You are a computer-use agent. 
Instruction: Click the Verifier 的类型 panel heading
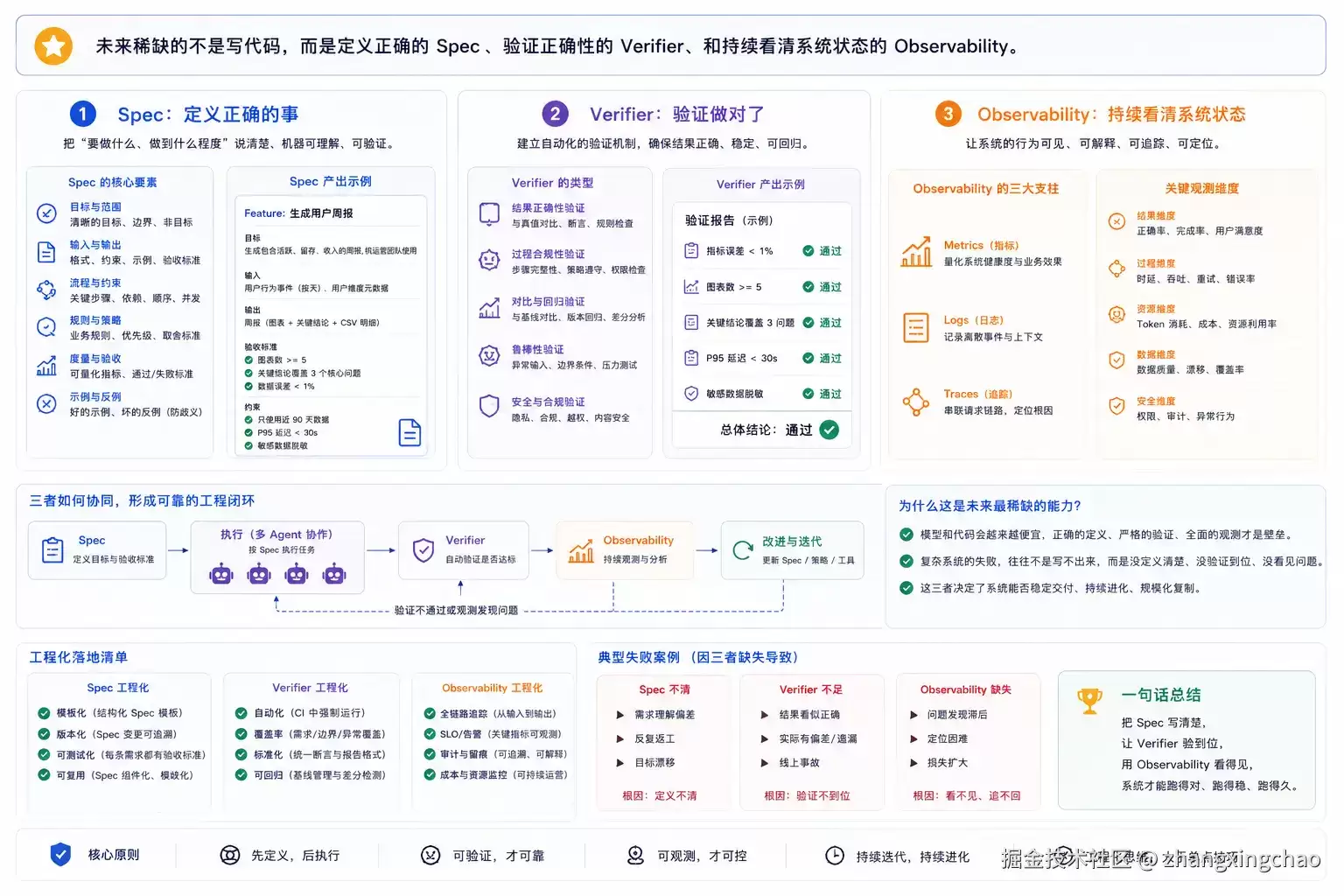pyautogui.click(x=552, y=183)
